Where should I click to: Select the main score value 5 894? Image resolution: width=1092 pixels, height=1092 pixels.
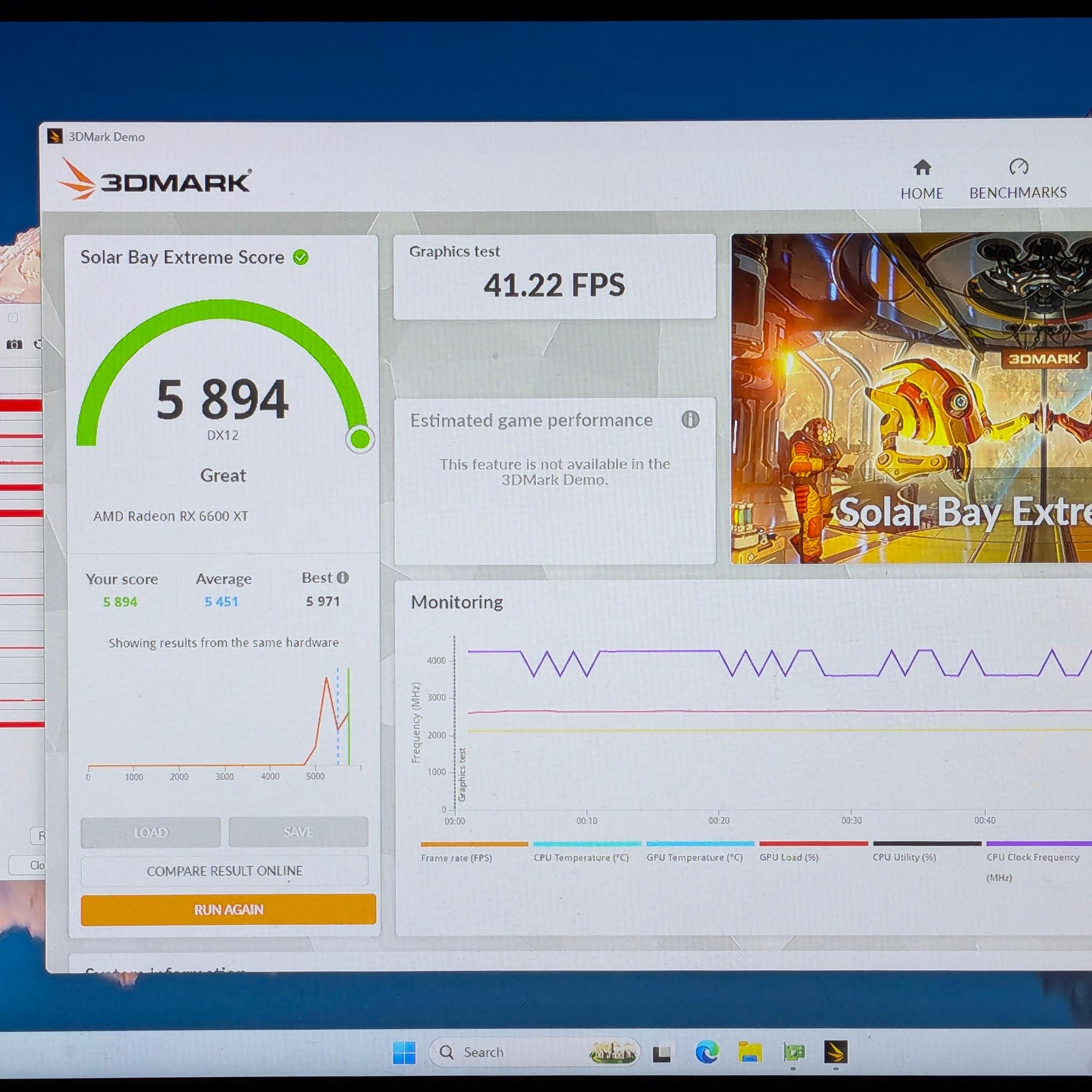222,399
